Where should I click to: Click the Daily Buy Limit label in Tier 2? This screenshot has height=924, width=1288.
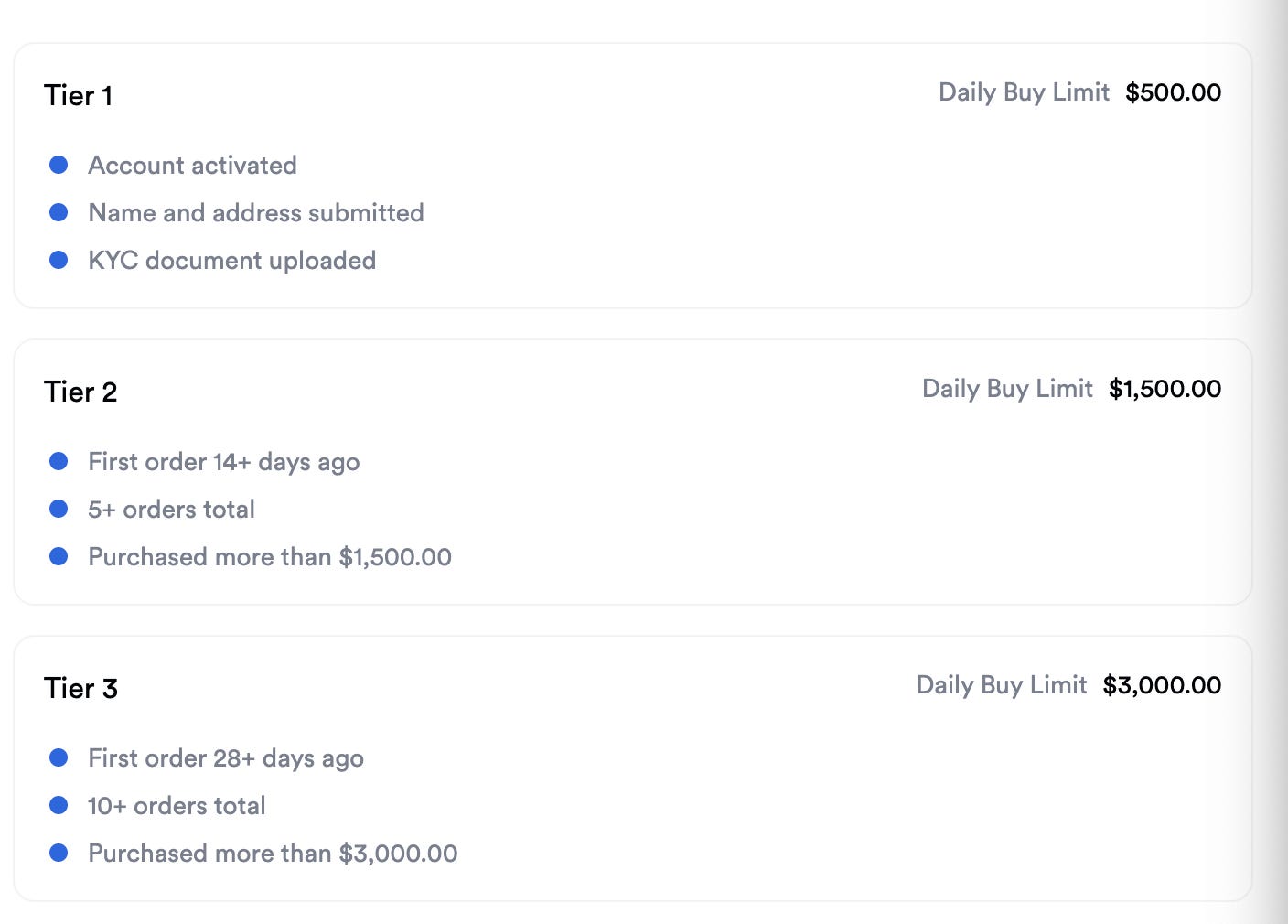tap(1007, 389)
